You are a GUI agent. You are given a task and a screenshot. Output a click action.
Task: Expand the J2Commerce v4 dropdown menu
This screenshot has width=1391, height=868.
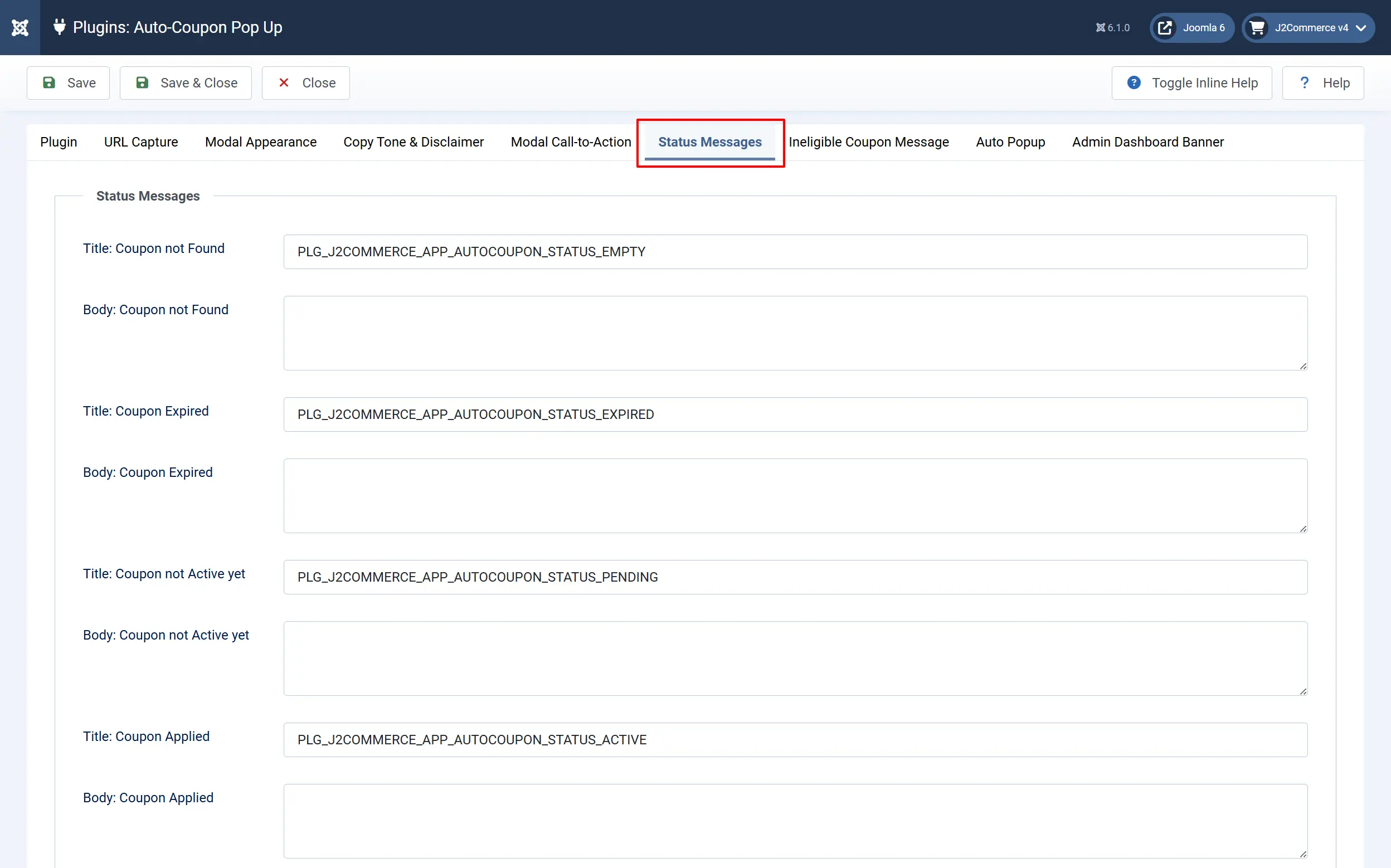coord(1309,27)
